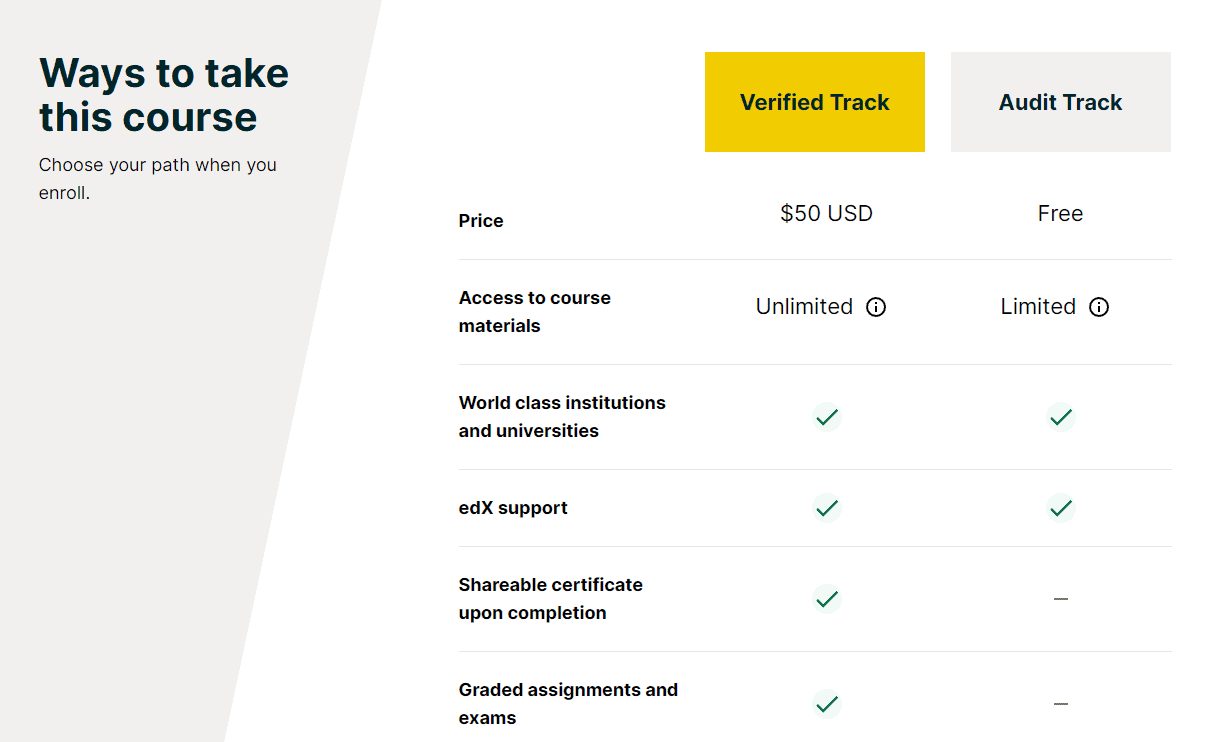This screenshot has height=742, width=1231.
Task: Click the Access to course materials label
Action: pyautogui.click(x=535, y=312)
